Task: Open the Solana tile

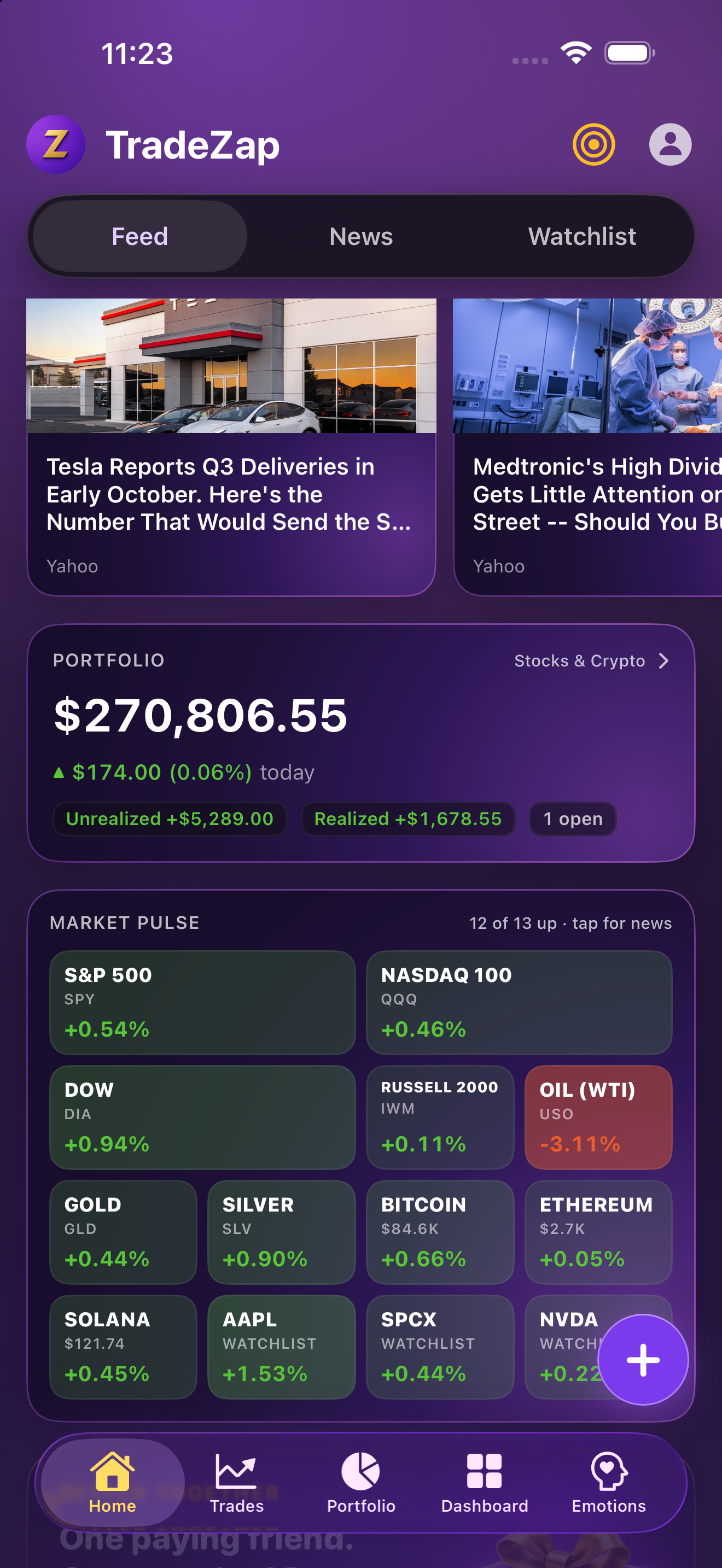Action: (123, 1347)
